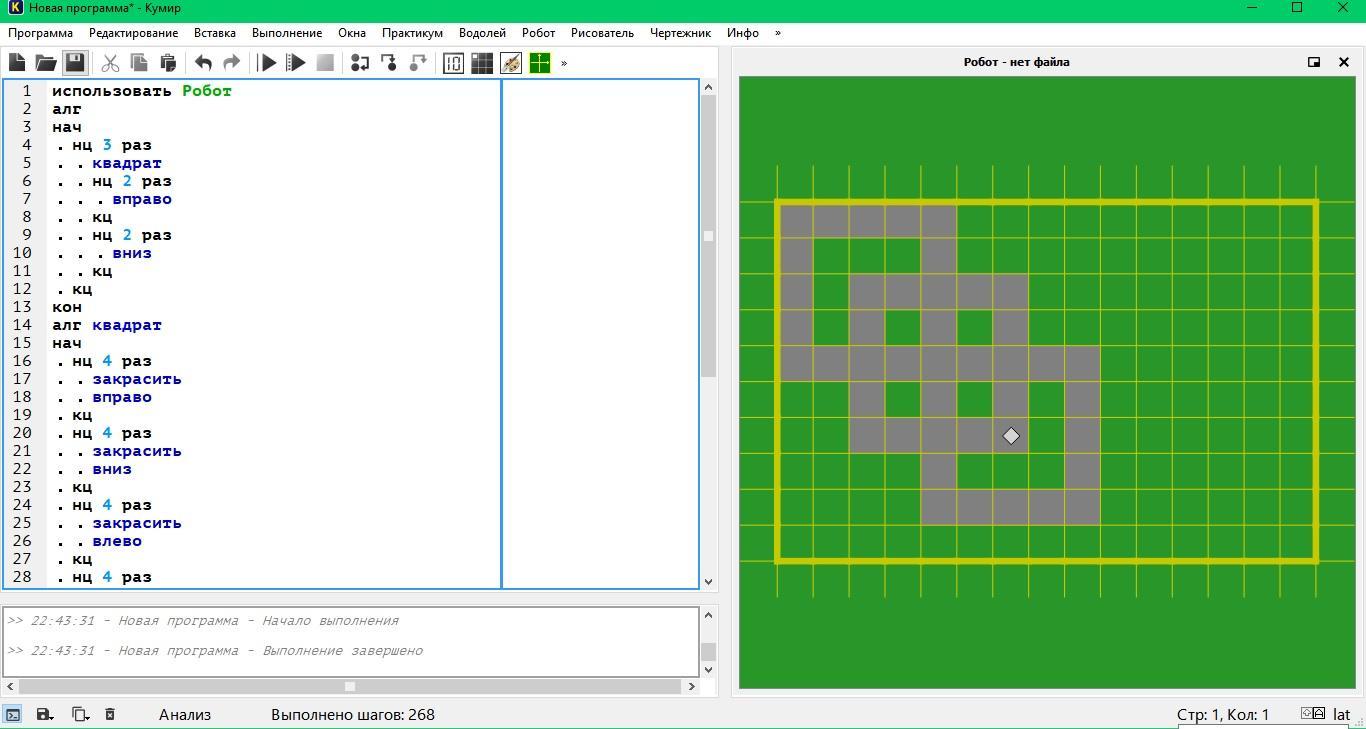Open a file with the folder icon
Viewport: 1366px width, 729px height.
point(46,63)
